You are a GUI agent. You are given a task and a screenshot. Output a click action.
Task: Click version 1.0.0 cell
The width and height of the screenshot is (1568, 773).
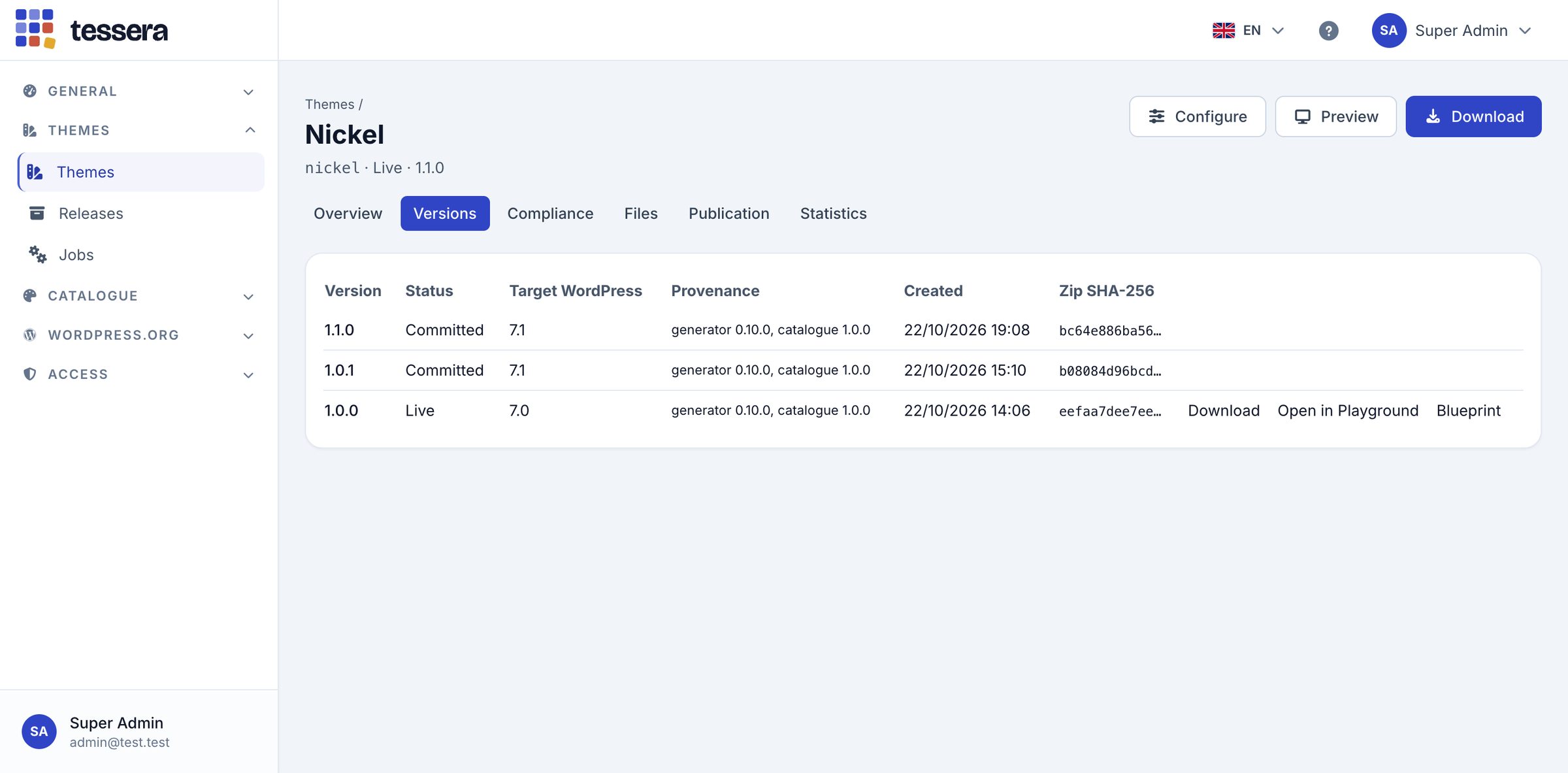pos(341,410)
